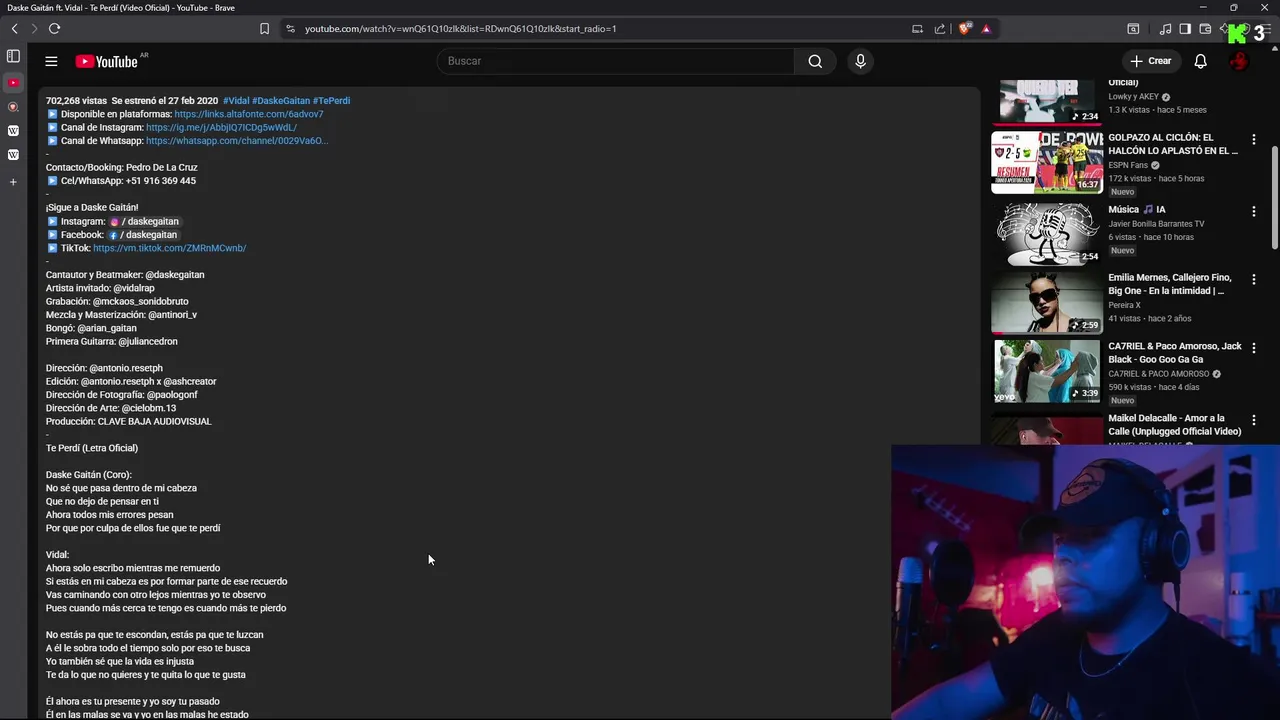Open the YouTube account avatar menu

coord(1239,61)
